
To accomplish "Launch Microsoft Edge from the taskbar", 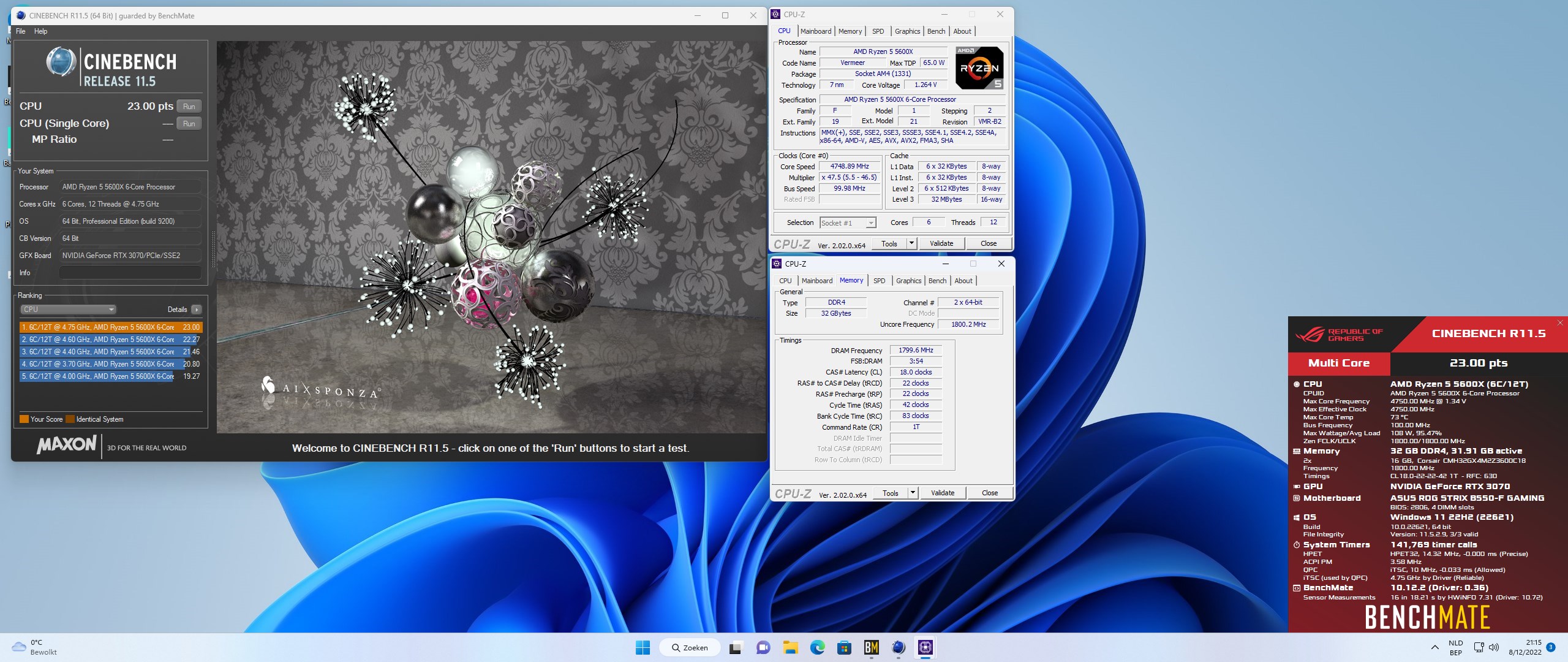I will (x=817, y=647).
